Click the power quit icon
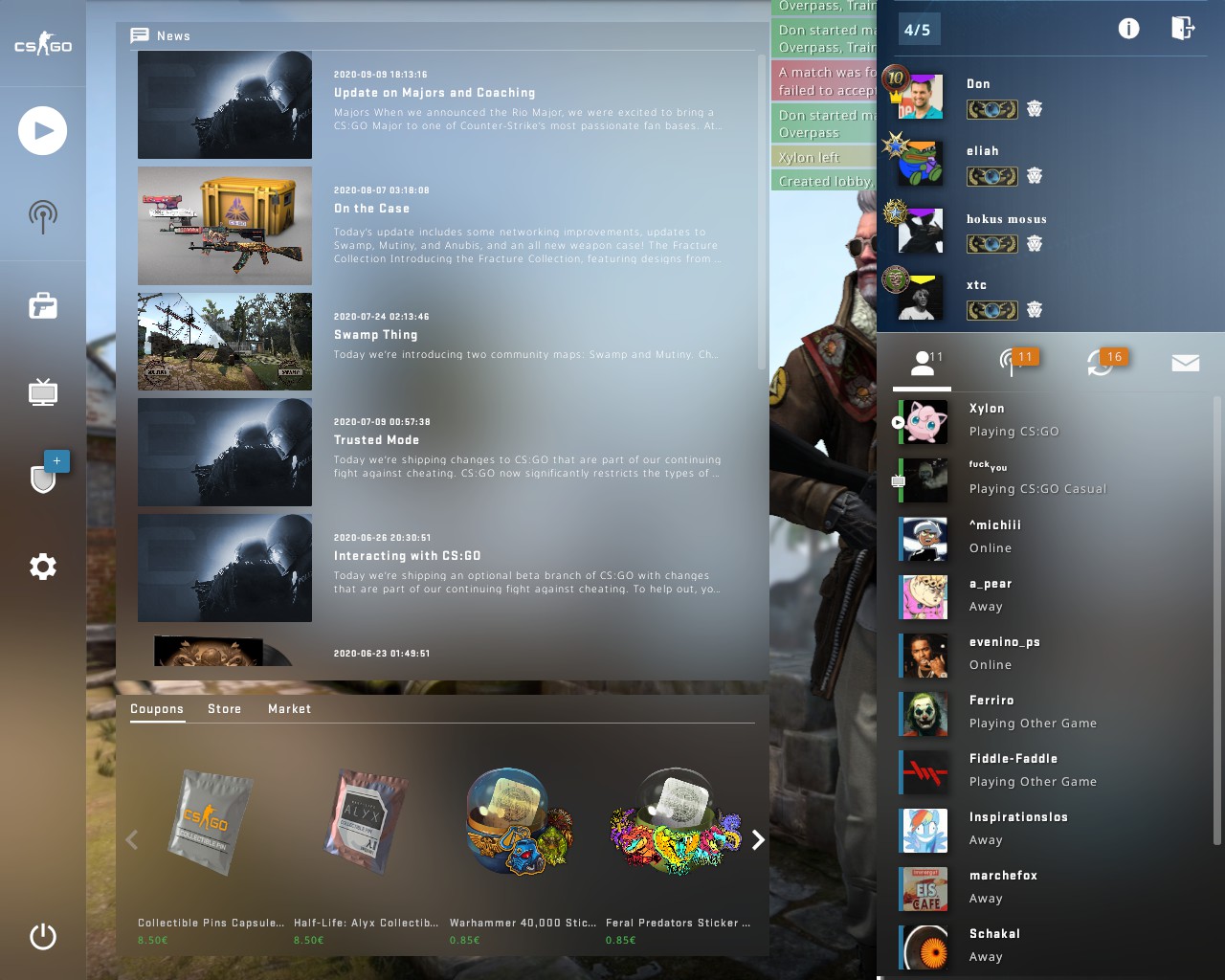Screen dimensions: 1225x980 pos(43,936)
